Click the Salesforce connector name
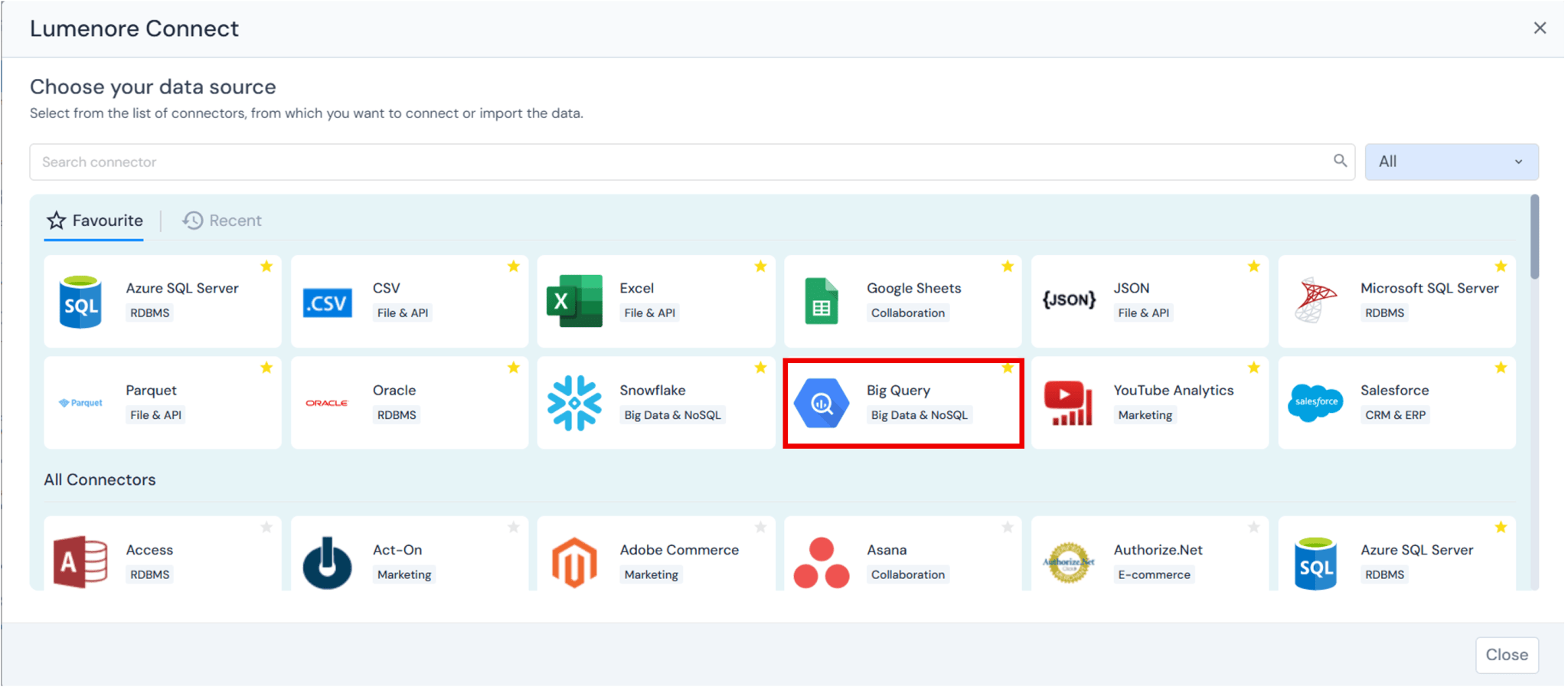 coord(1394,391)
